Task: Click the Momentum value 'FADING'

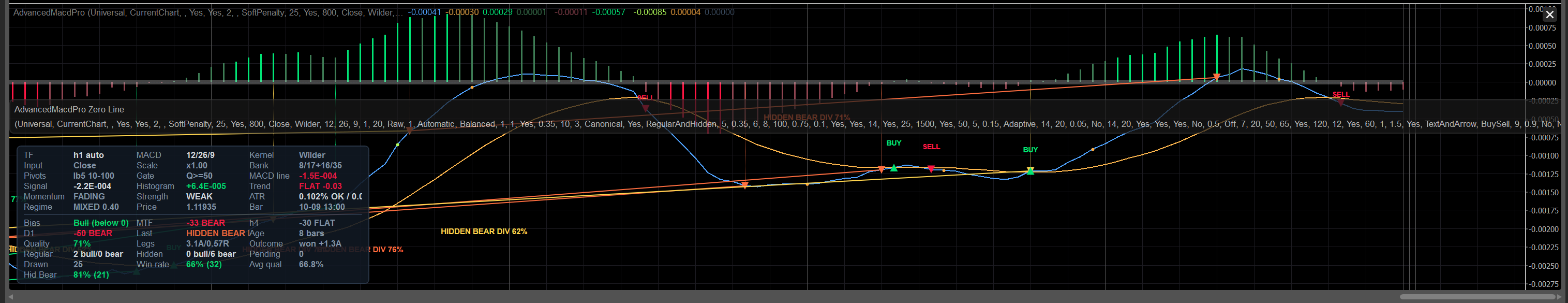Action: [89, 197]
